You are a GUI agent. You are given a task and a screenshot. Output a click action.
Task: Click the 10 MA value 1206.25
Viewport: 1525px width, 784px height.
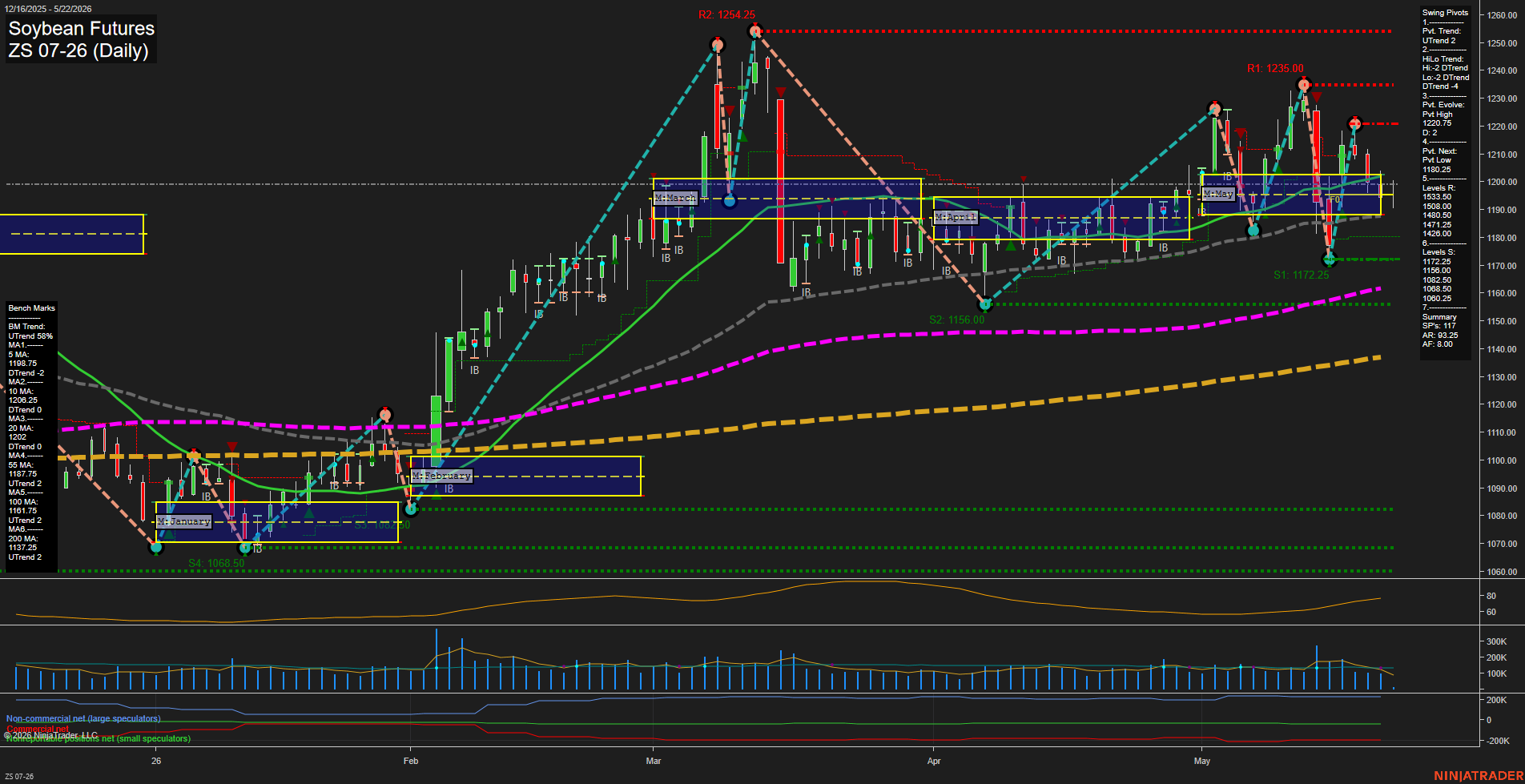pos(22,400)
